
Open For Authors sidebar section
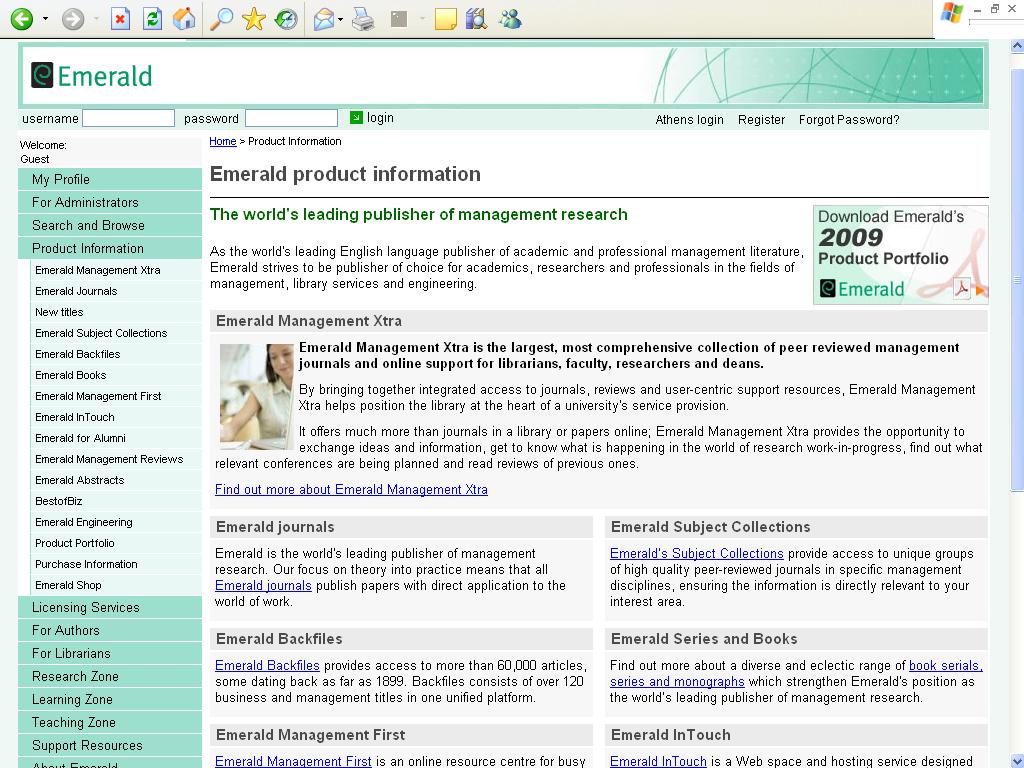click(110, 630)
